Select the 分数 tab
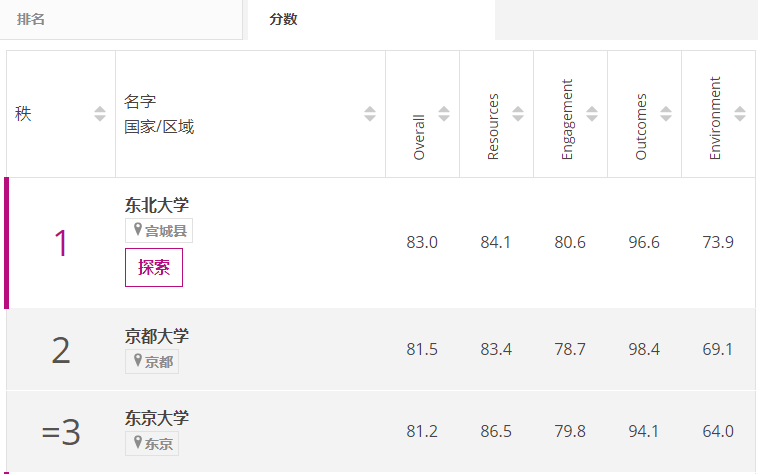This screenshot has width=758, height=474. tap(371, 19)
